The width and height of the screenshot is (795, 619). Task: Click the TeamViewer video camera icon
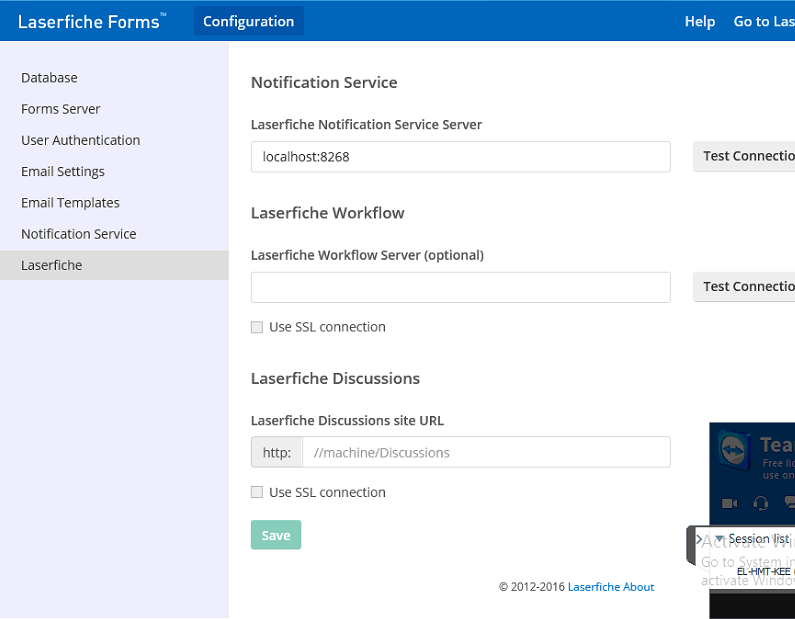pos(729,503)
